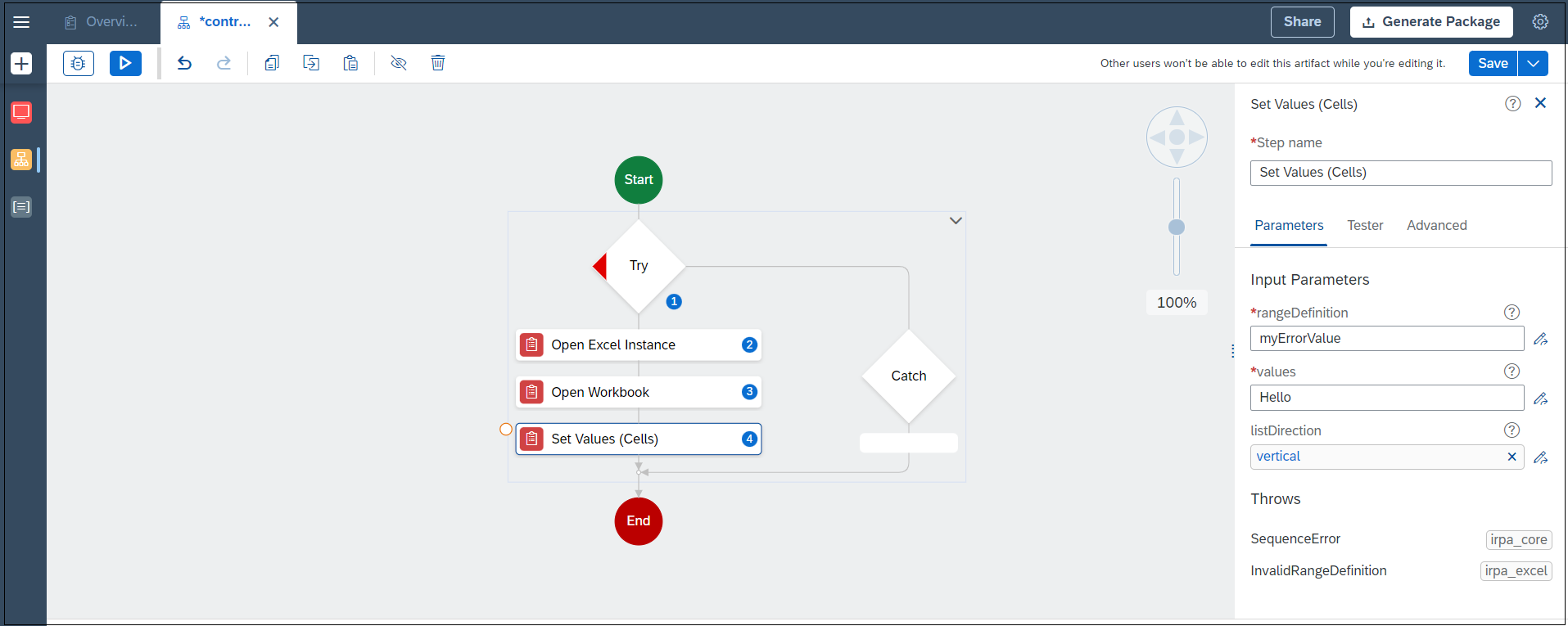Clear the vertical listDirection value
The height and width of the screenshot is (626, 1568).
pyautogui.click(x=1512, y=457)
